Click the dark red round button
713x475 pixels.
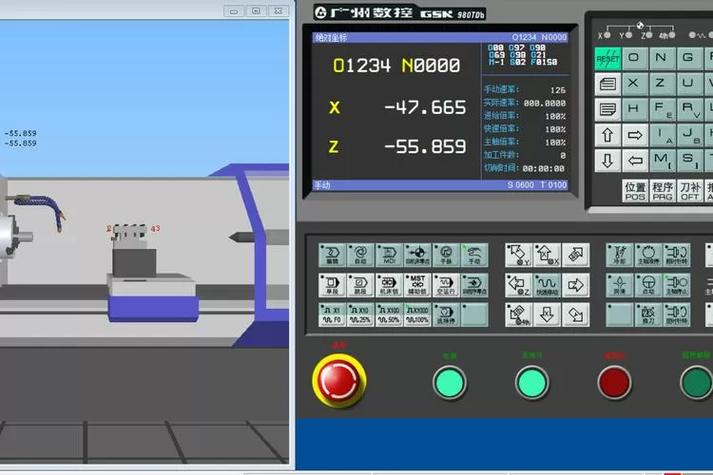[x=614, y=383]
